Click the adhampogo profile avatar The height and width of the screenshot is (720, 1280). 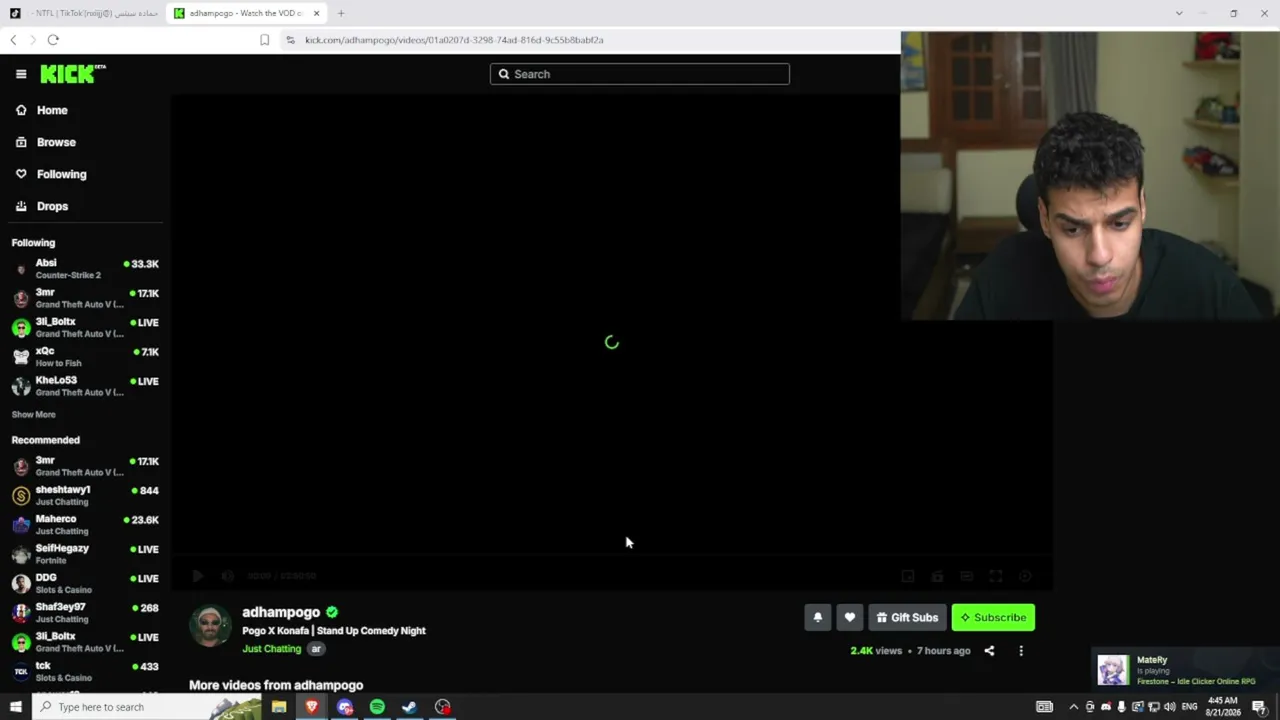click(x=210, y=627)
